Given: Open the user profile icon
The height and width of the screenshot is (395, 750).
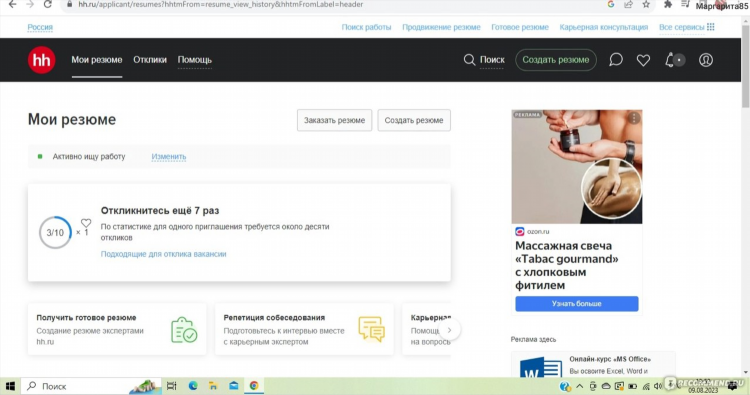Looking at the screenshot, I should coord(706,60).
